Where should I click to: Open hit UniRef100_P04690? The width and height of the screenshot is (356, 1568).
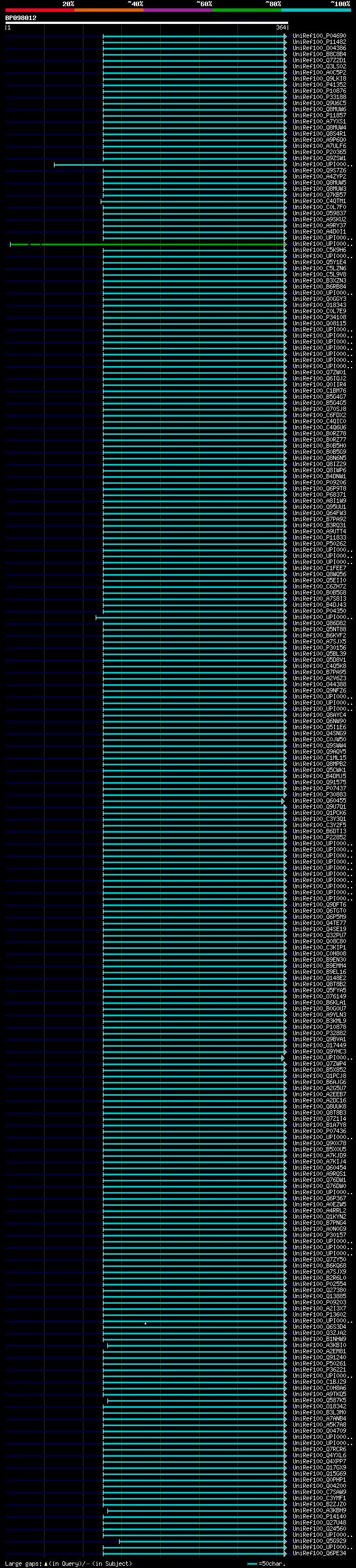[319, 36]
